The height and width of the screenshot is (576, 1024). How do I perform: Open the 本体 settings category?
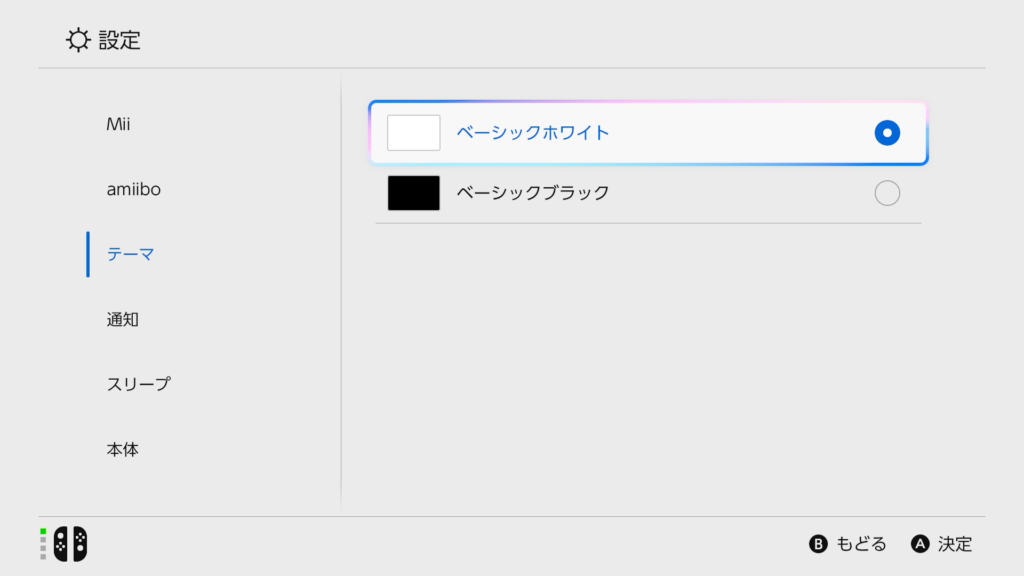click(123, 449)
